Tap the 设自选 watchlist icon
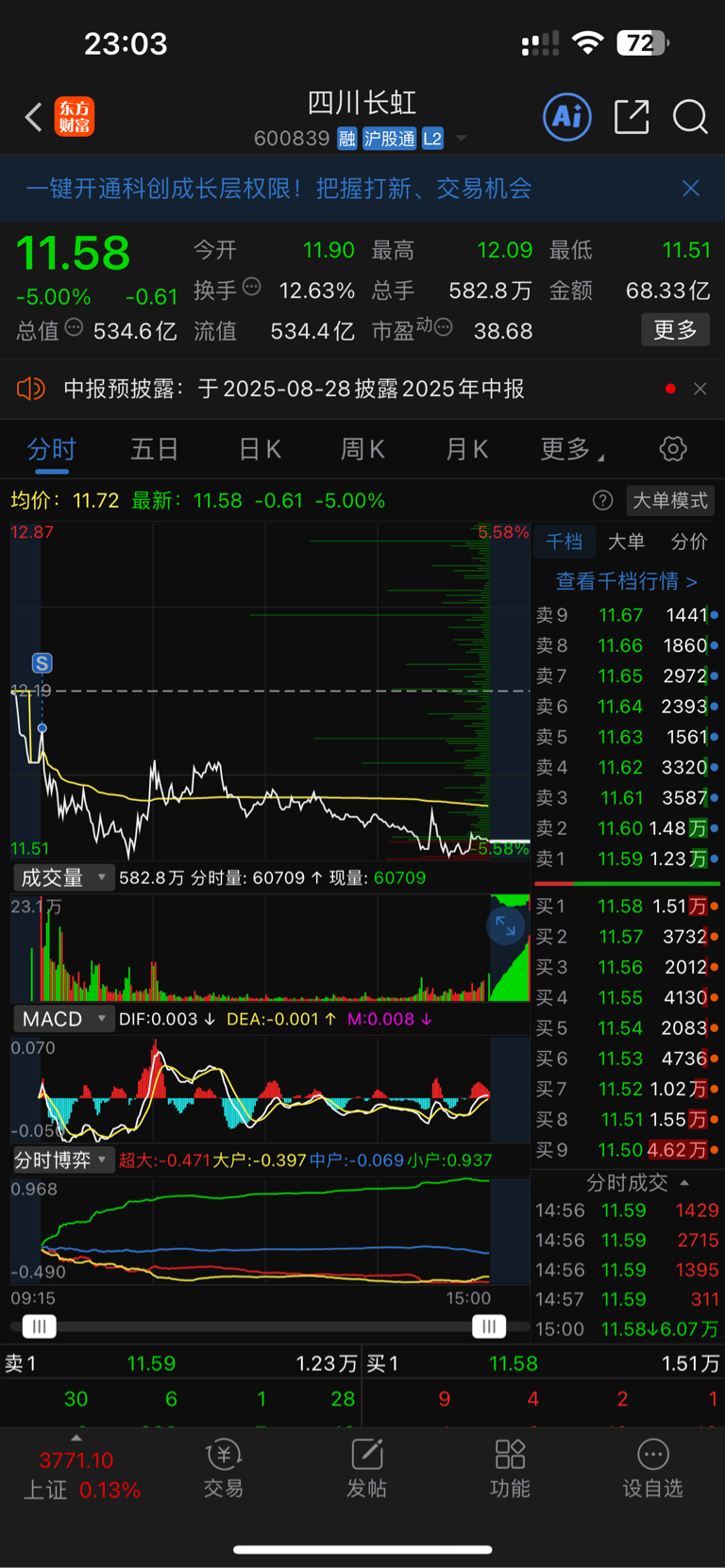This screenshot has width=725, height=1568. point(652,1470)
